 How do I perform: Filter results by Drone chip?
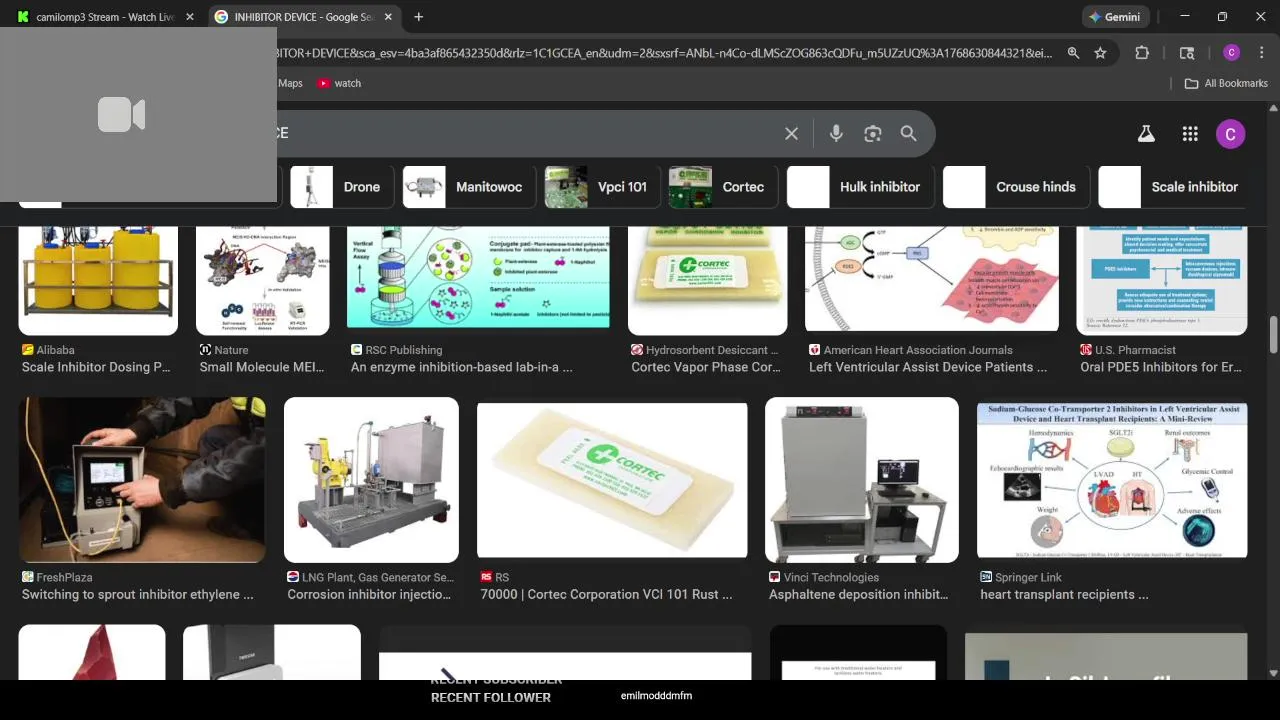point(340,187)
